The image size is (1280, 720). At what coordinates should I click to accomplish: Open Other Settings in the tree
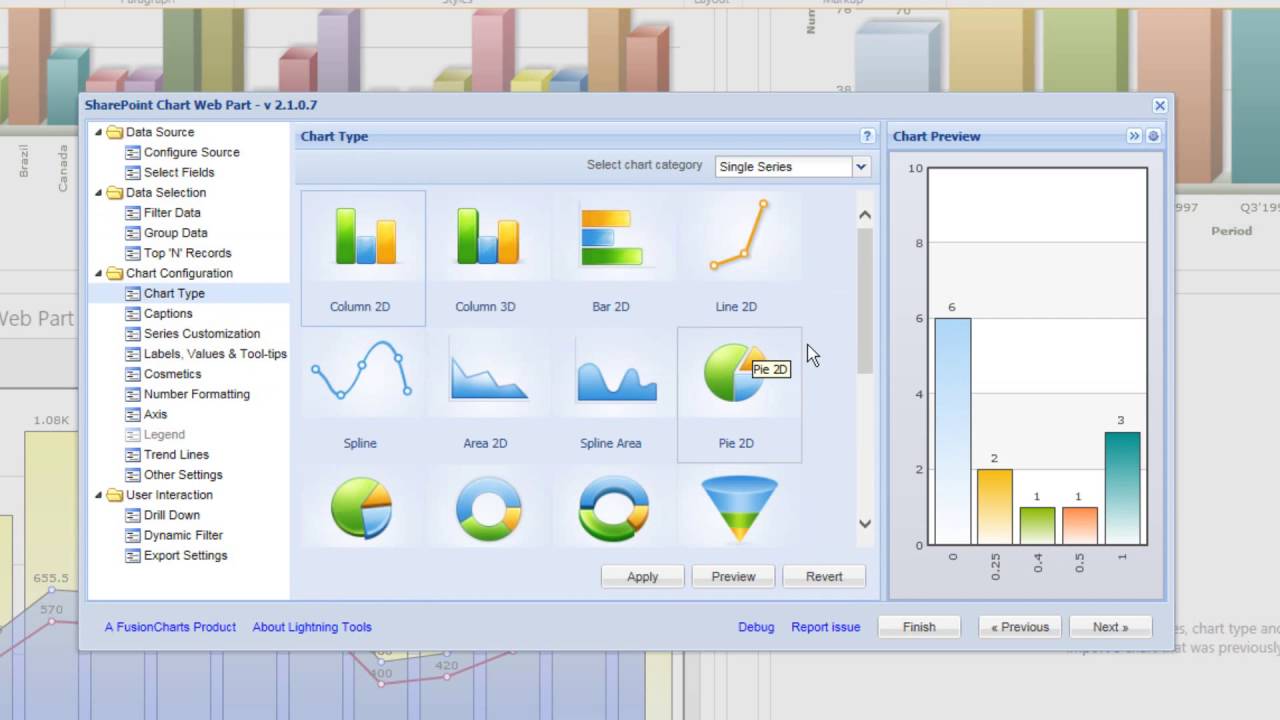(183, 475)
